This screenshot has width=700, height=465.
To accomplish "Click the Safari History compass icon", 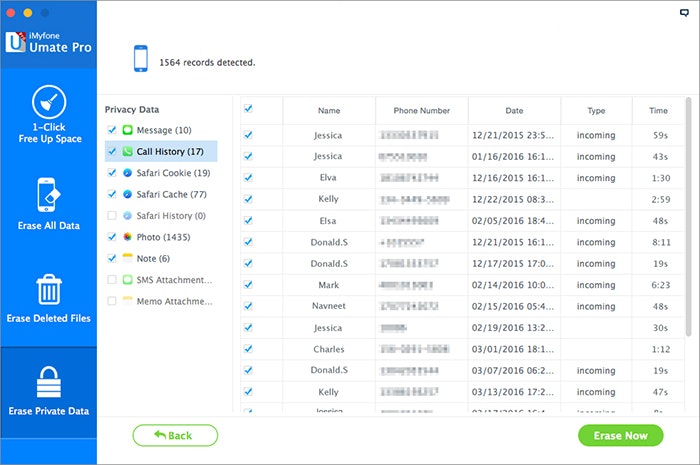I will coord(128,216).
